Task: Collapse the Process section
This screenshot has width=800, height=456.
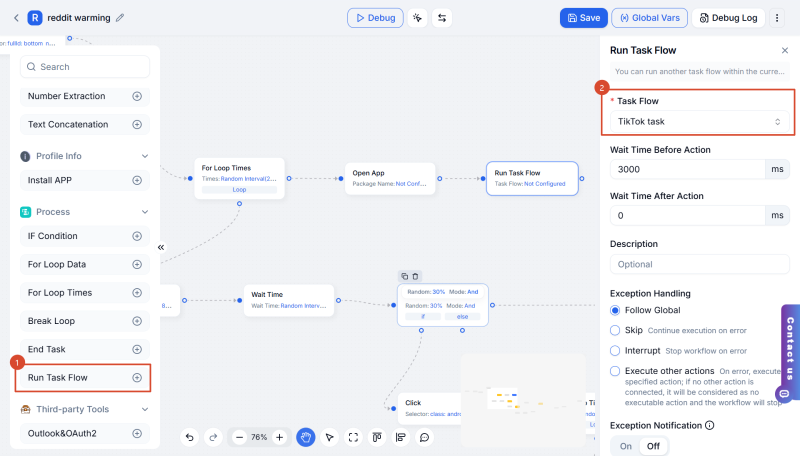Action: 145,212
